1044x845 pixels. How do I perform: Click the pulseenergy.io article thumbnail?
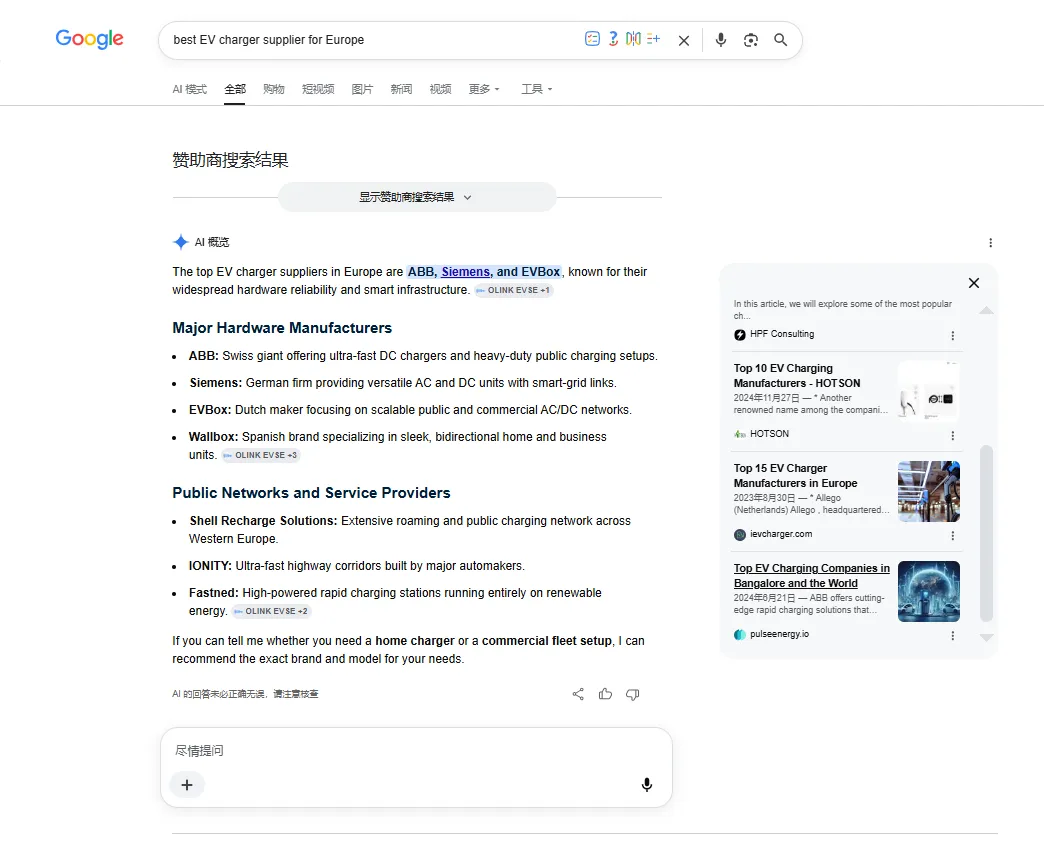coord(929,591)
